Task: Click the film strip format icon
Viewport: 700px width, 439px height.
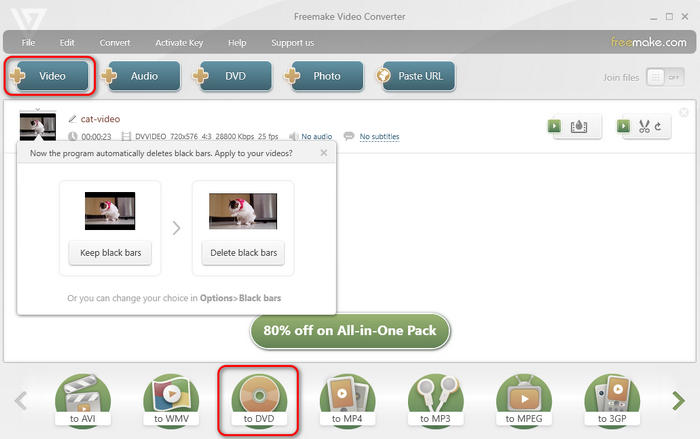Action: (x=126, y=136)
